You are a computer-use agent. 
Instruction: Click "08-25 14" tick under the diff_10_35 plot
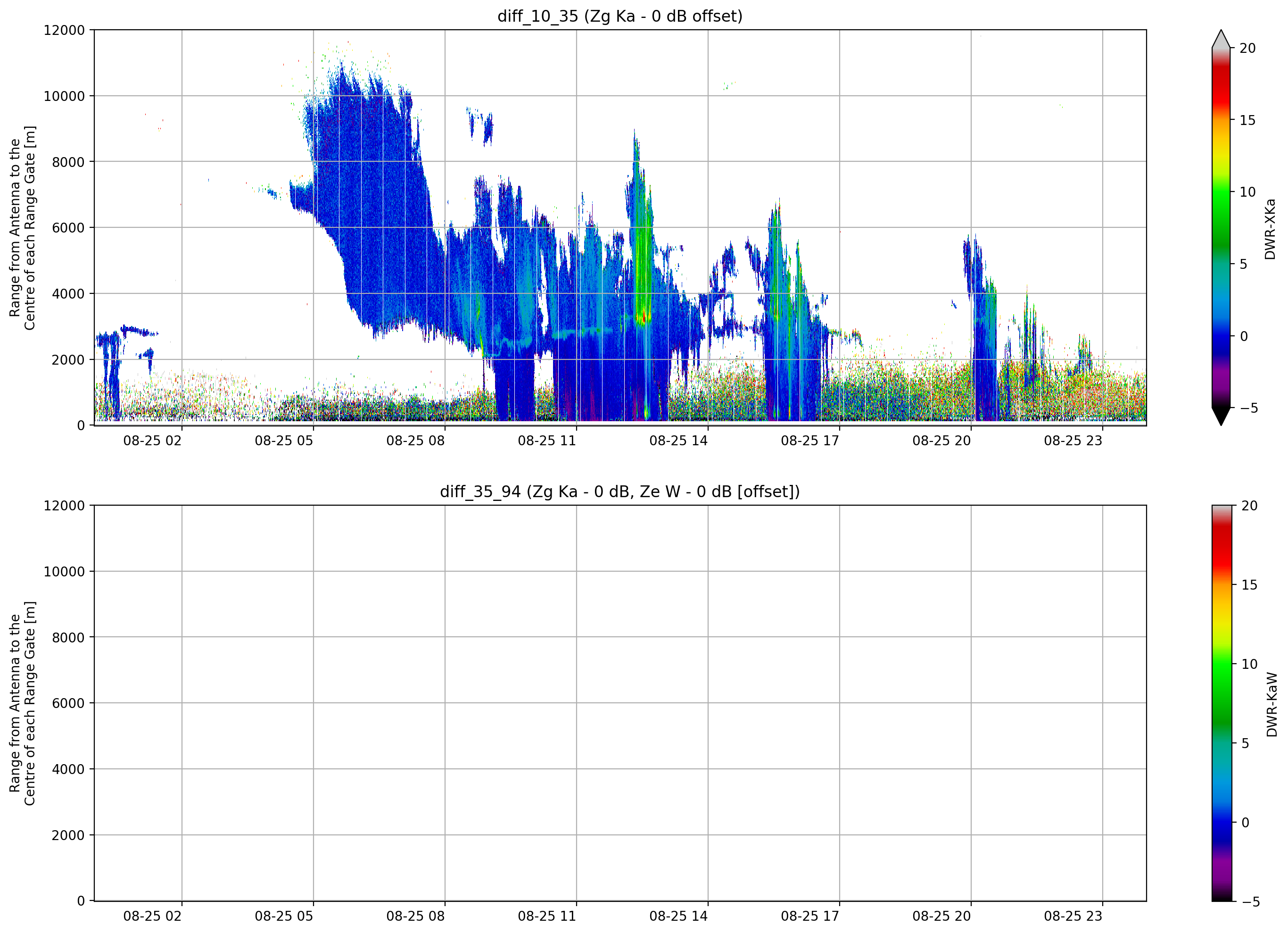tap(678, 441)
